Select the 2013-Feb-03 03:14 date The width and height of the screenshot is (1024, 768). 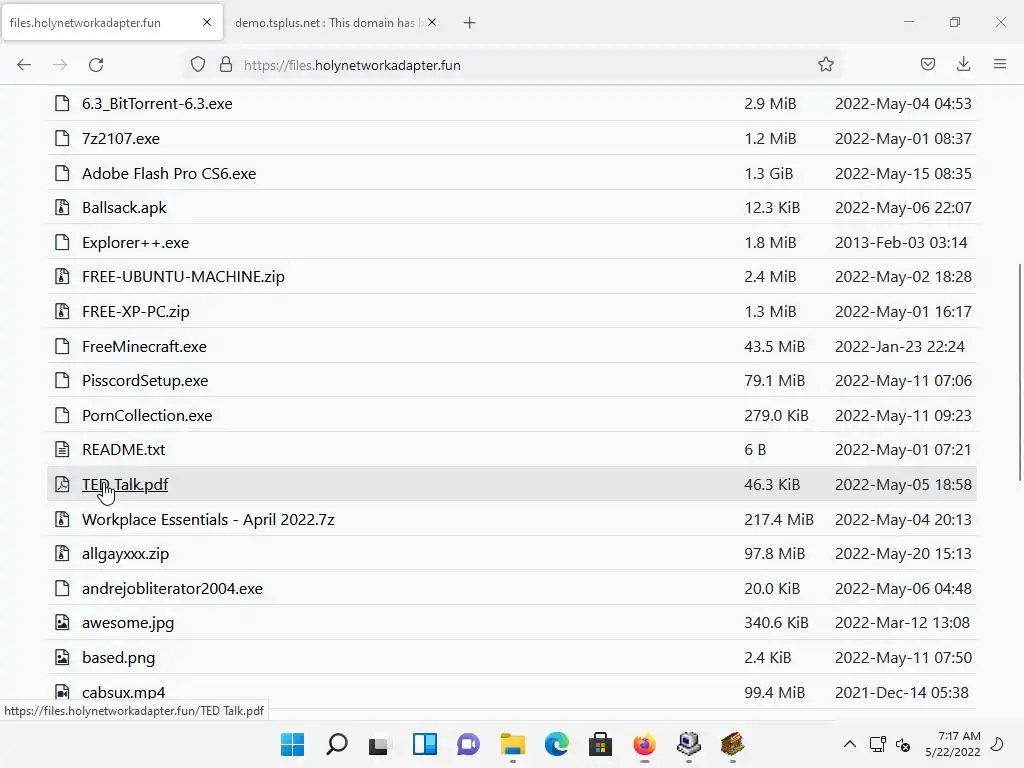tap(901, 243)
